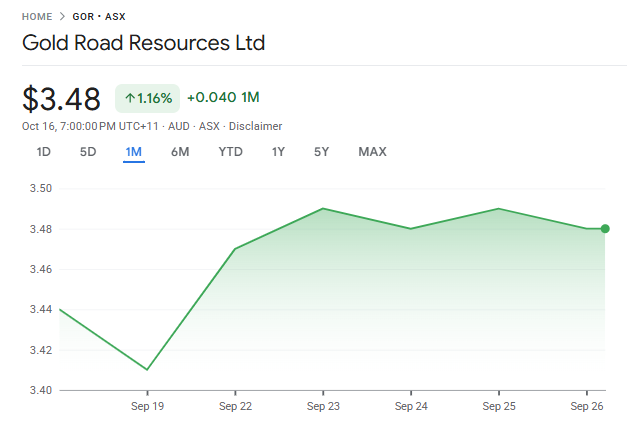Viewport: 627px width, 426px height.
Task: Click the Gold Road Resources Ltd title
Action: tap(143, 44)
